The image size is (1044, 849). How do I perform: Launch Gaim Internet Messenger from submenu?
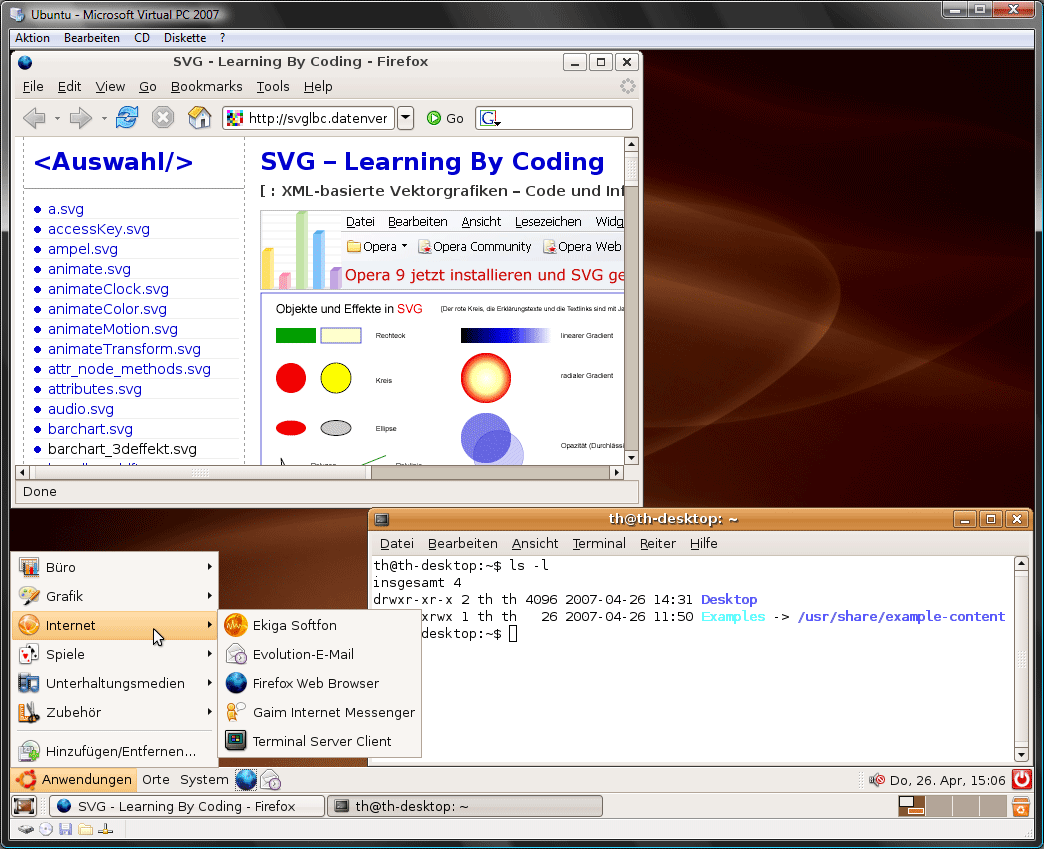[320, 712]
